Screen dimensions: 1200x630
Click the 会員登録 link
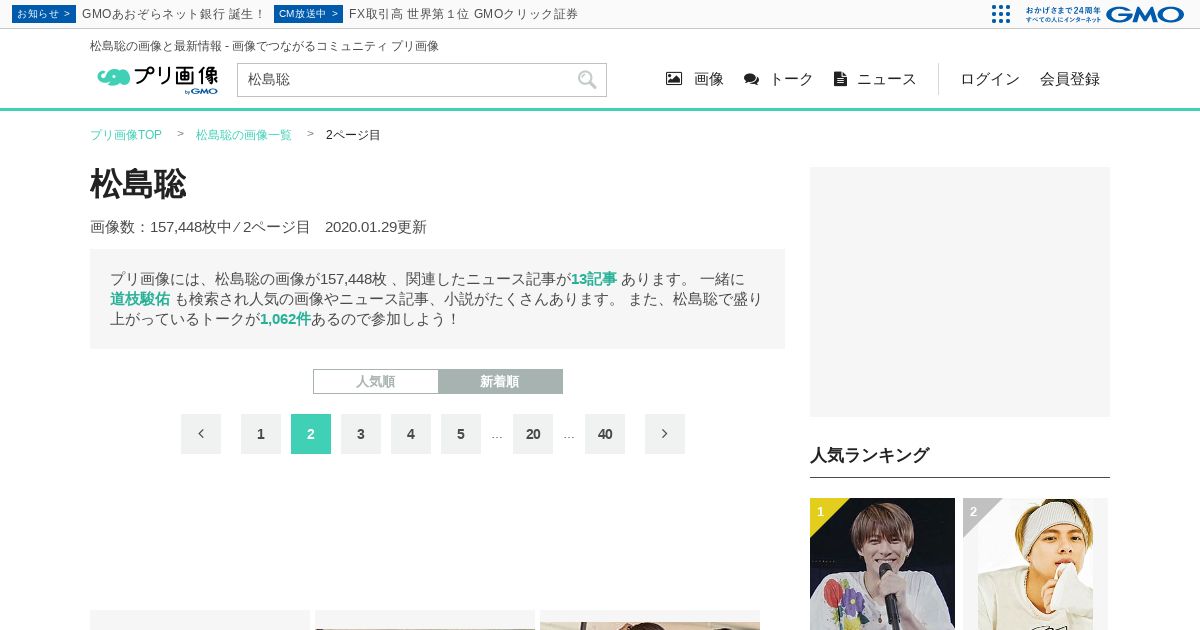tap(1070, 79)
